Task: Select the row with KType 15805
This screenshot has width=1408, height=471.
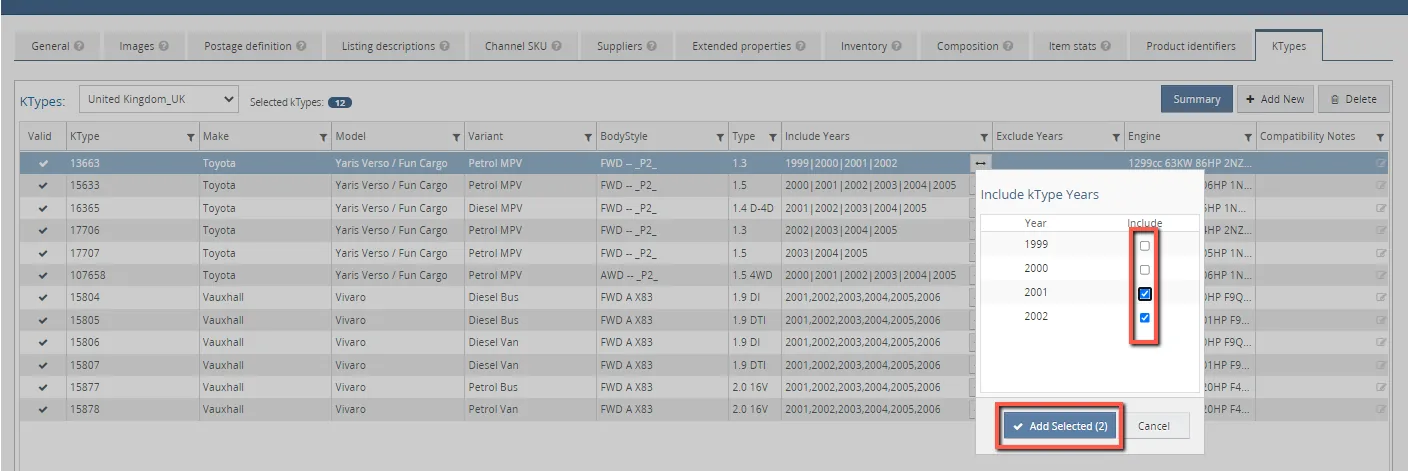Action: click(703, 320)
